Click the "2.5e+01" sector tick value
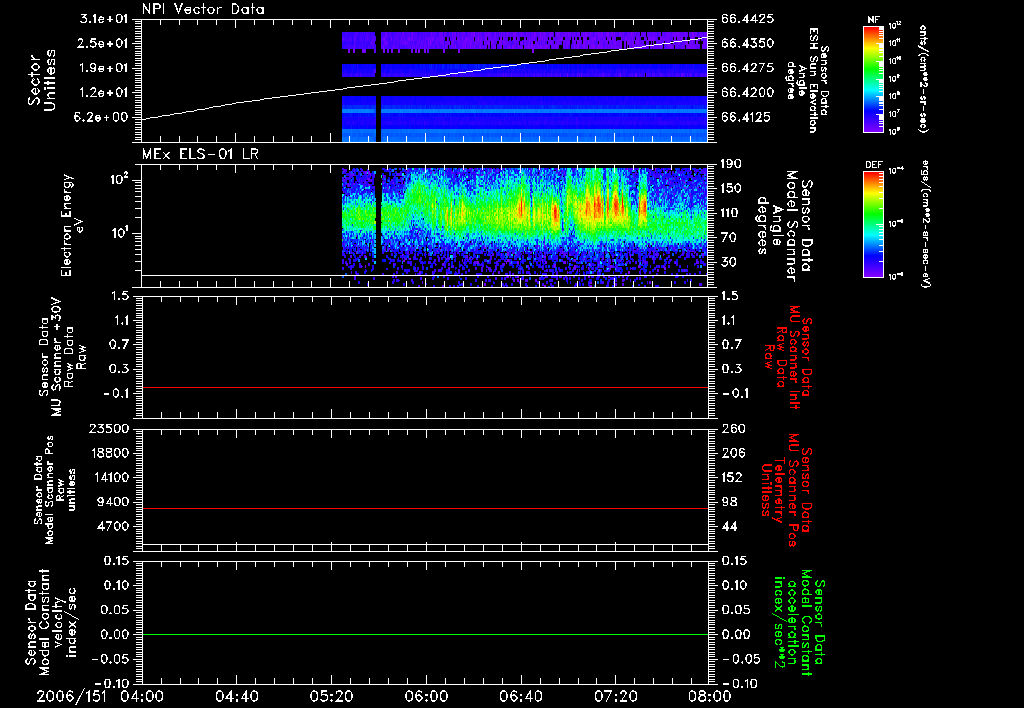1024x708 pixels. tap(104, 43)
